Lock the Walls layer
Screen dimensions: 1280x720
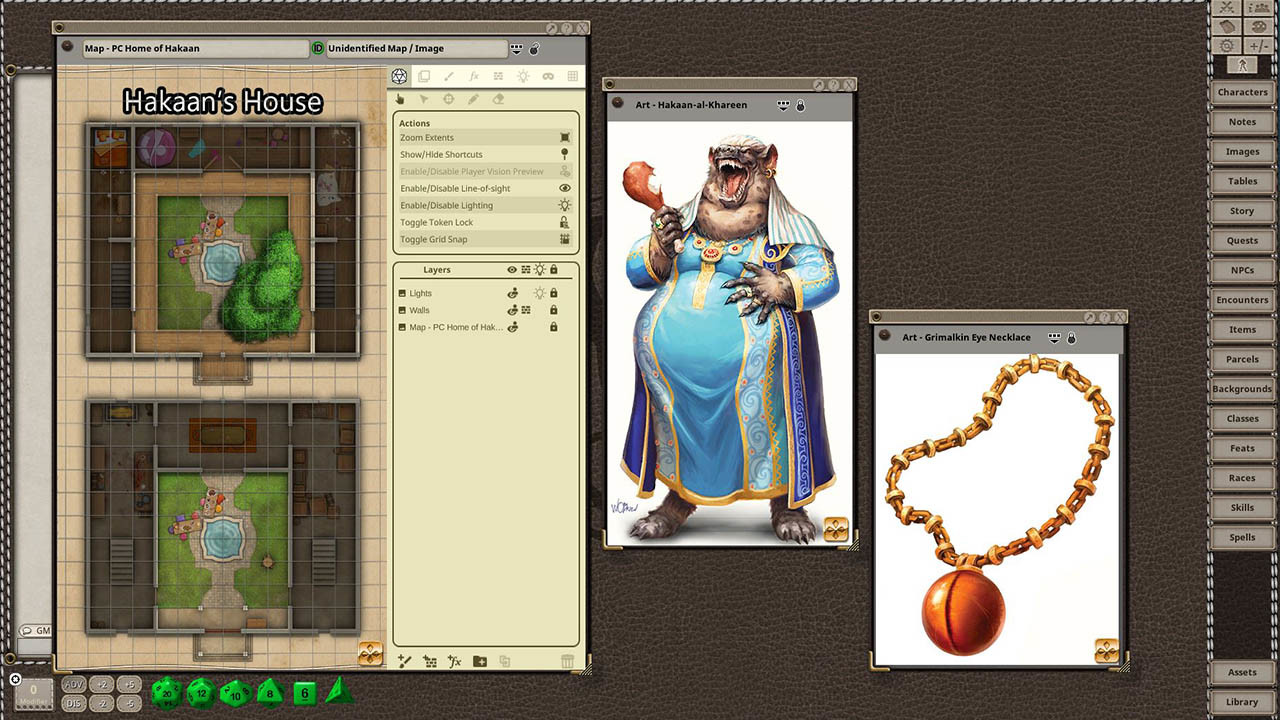pos(554,310)
